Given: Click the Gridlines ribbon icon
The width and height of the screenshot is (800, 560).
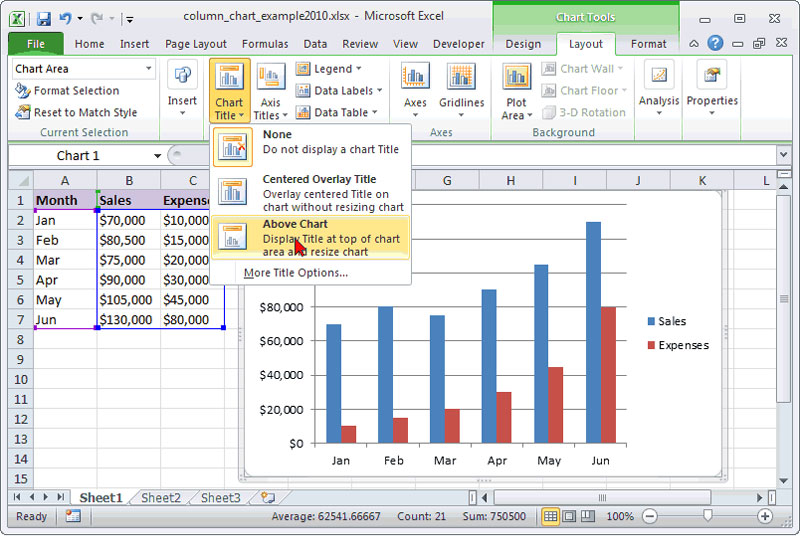Looking at the screenshot, I should click(x=461, y=77).
